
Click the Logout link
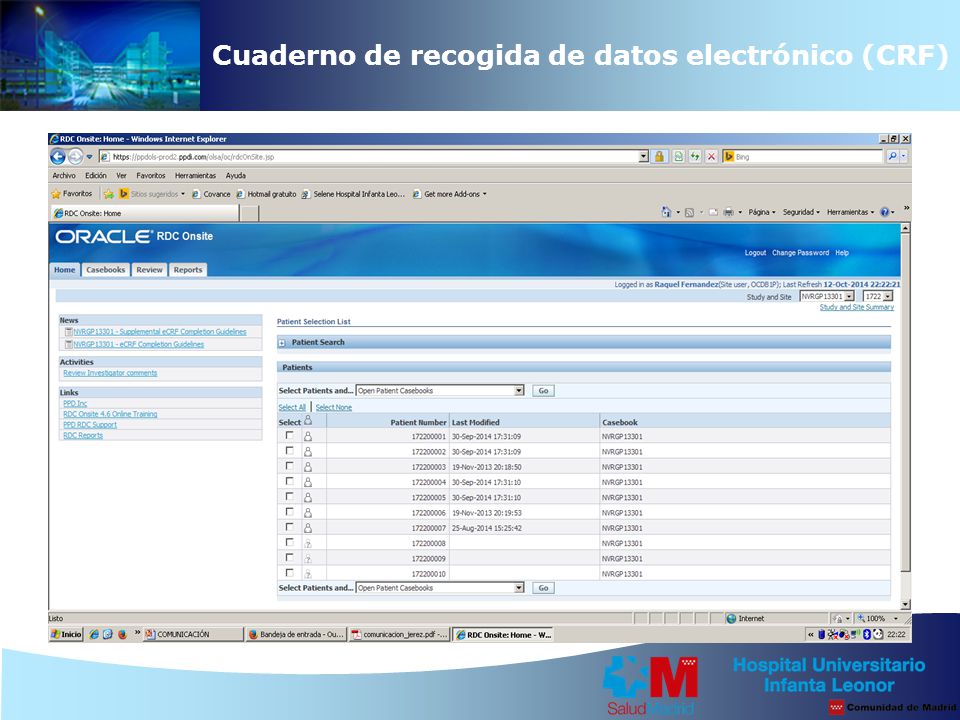point(755,253)
